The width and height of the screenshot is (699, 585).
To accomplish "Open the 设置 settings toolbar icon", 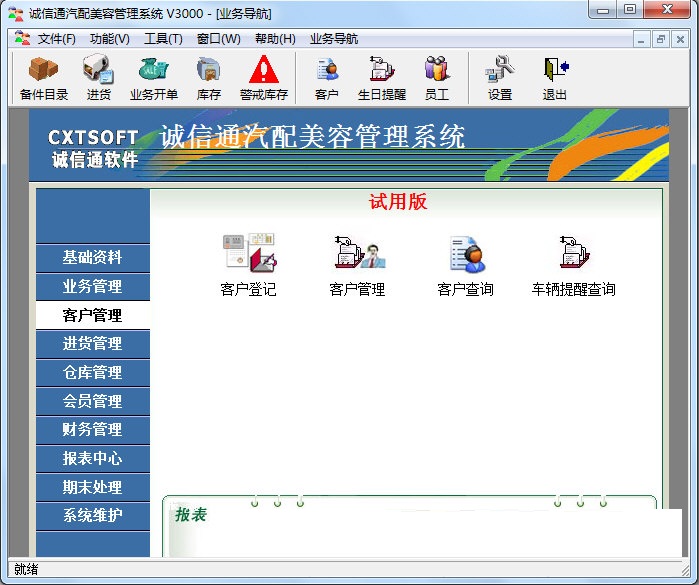I will tap(500, 78).
